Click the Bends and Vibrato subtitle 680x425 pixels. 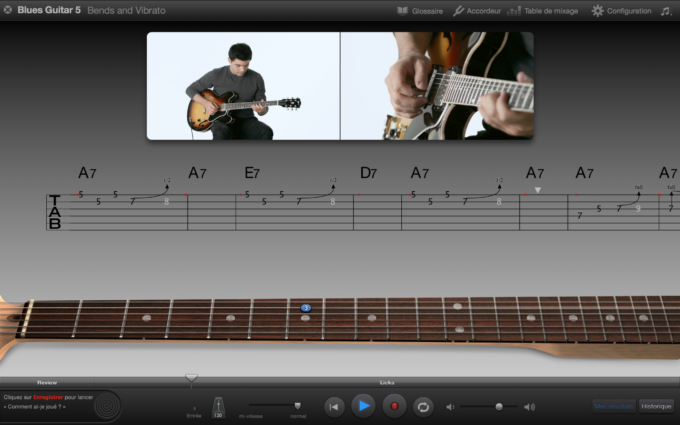pos(126,10)
